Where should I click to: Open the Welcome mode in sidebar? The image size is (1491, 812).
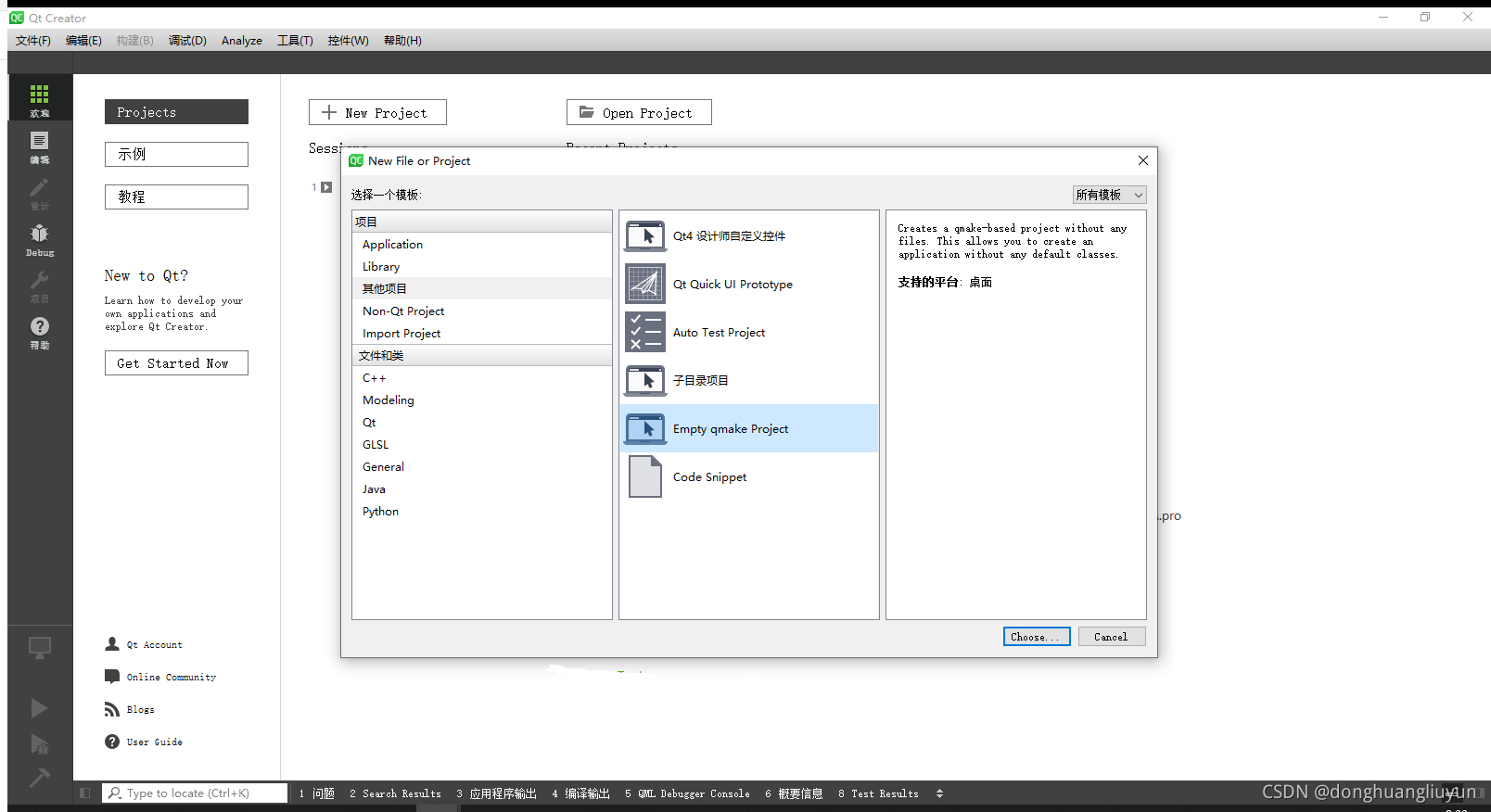pyautogui.click(x=39, y=97)
